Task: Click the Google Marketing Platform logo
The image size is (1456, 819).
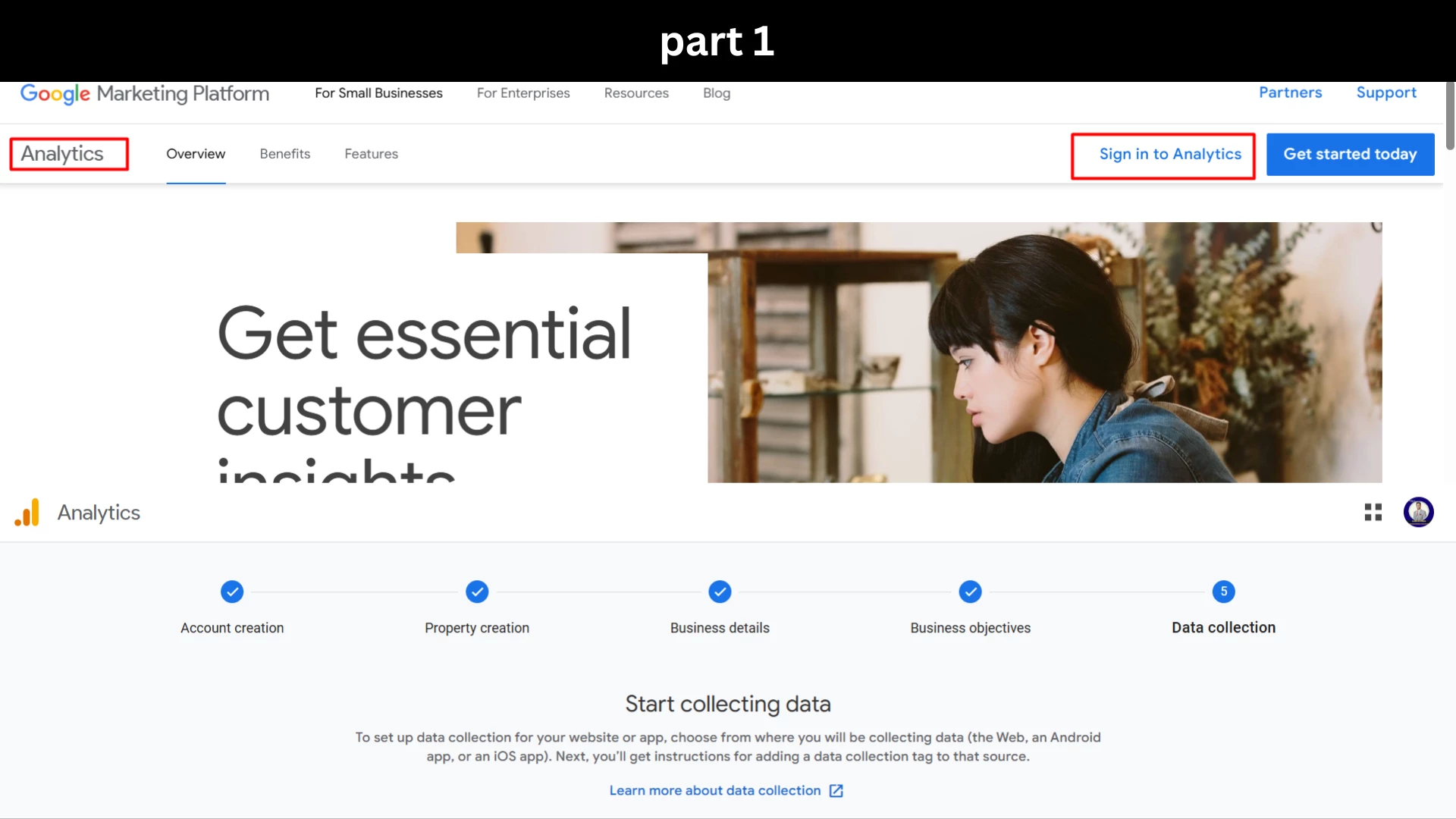Action: (144, 93)
